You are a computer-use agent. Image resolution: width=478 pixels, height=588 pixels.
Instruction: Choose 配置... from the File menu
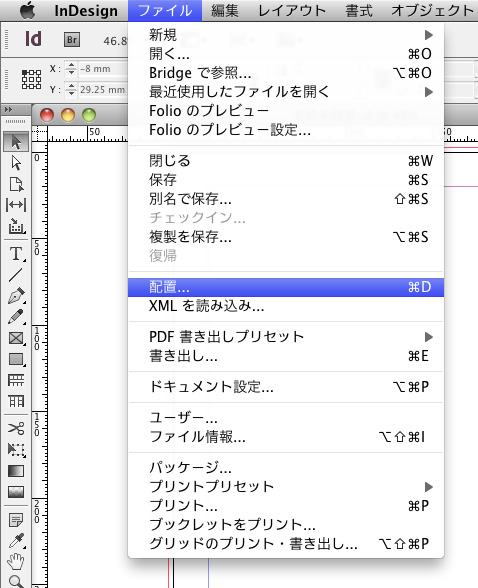286,287
